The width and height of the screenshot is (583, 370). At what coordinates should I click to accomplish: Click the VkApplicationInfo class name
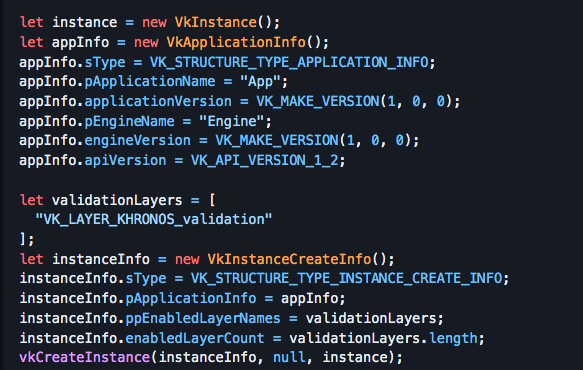pos(236,42)
